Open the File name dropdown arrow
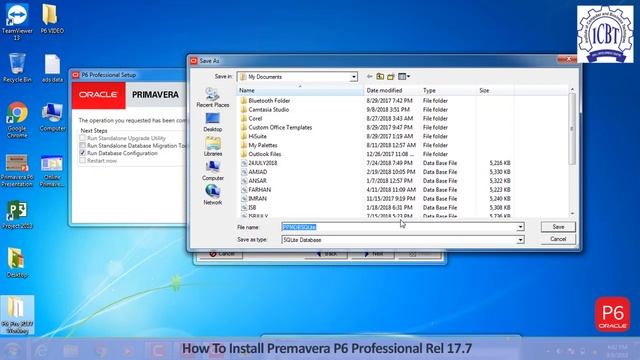The height and width of the screenshot is (360, 640). tap(520, 227)
